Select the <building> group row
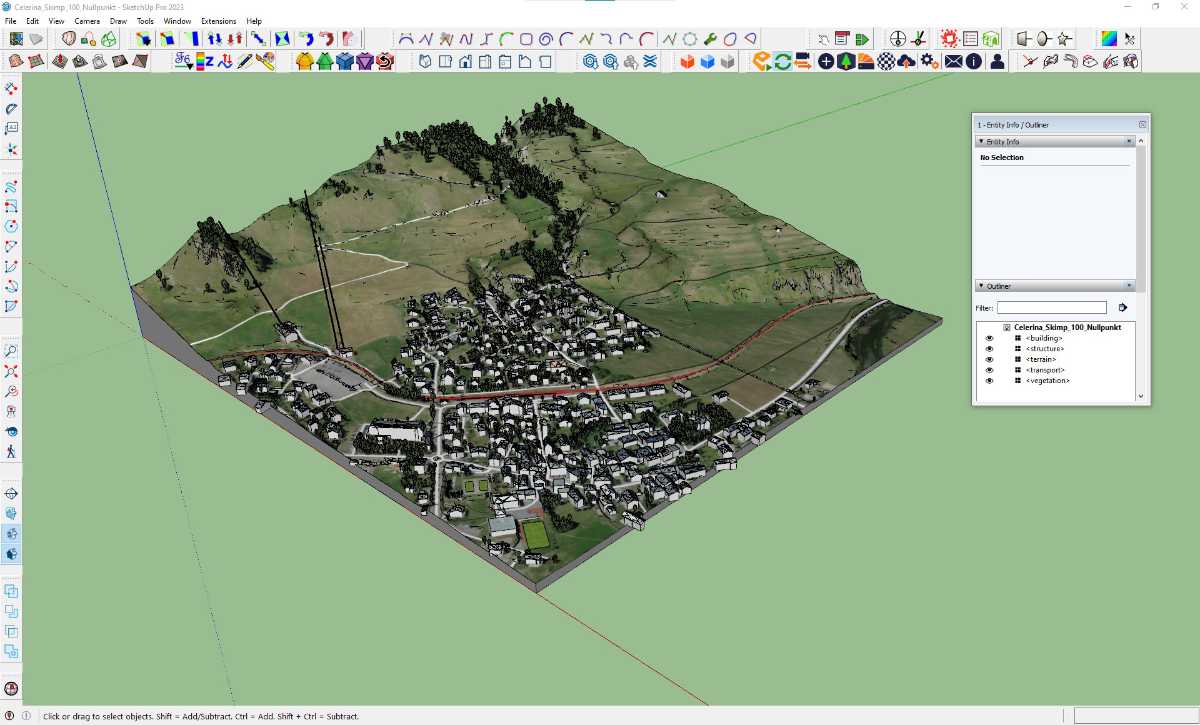This screenshot has height=725, width=1200. pyautogui.click(x=1044, y=338)
